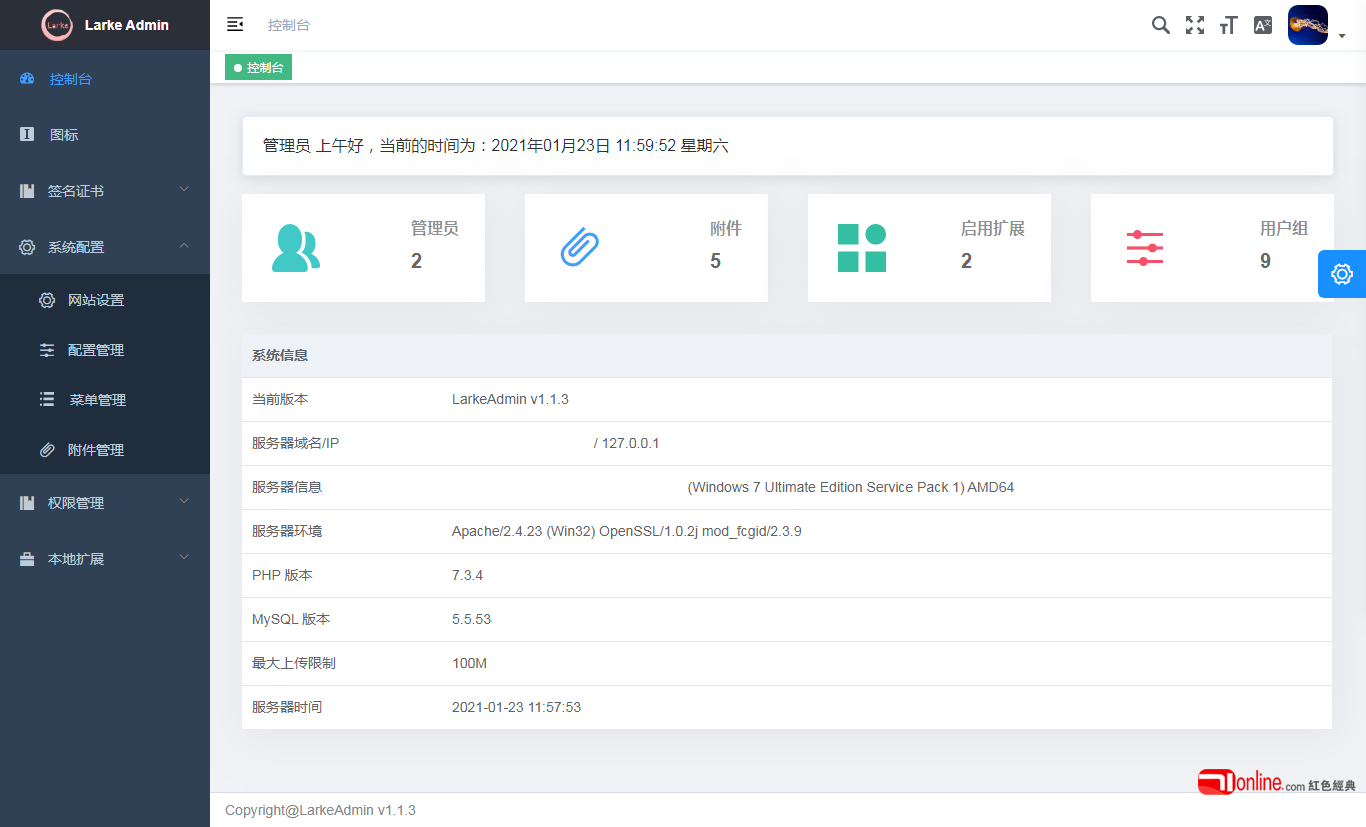Expand the 签名证书 menu
The image size is (1366, 827).
tap(105, 190)
